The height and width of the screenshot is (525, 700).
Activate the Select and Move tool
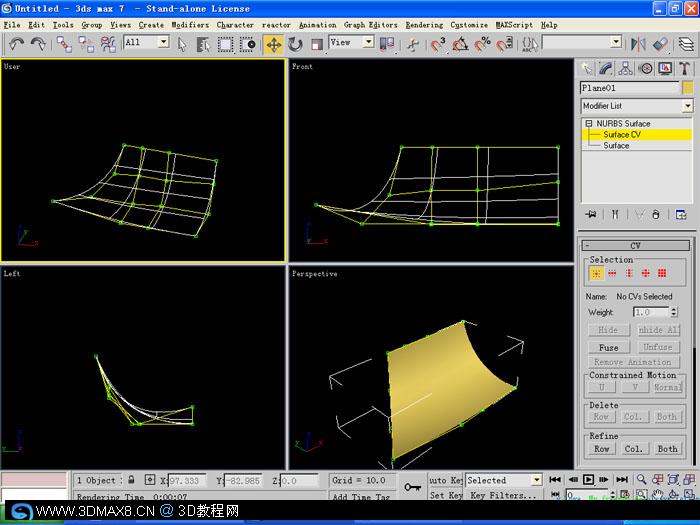pyautogui.click(x=274, y=44)
